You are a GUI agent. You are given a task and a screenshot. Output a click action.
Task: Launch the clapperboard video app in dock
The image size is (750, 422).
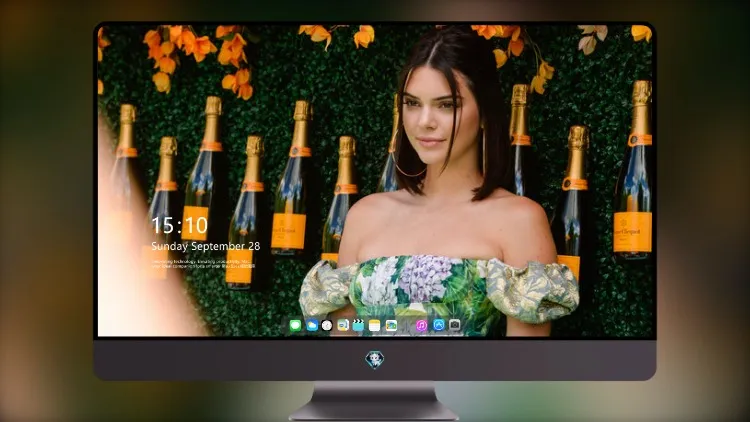click(x=358, y=325)
